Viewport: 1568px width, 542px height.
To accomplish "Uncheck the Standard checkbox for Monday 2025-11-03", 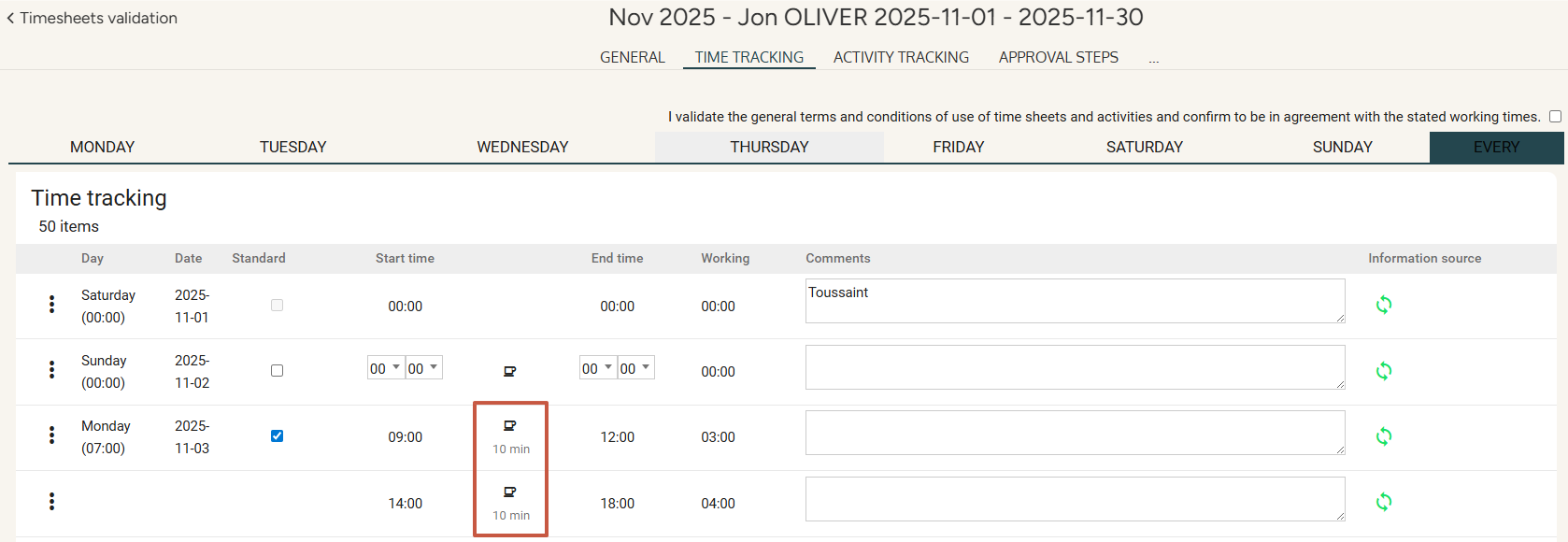I will [277, 436].
